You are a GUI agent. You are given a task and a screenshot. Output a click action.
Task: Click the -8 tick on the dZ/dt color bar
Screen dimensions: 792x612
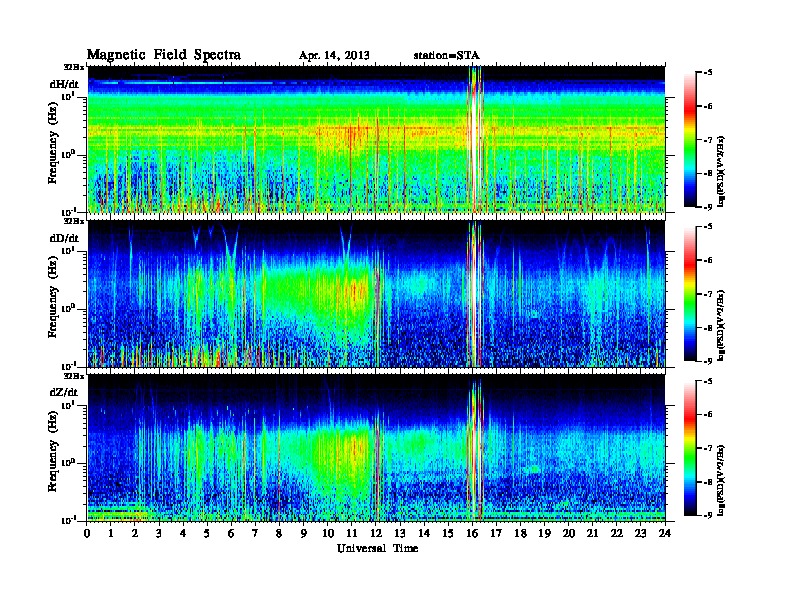pos(708,482)
